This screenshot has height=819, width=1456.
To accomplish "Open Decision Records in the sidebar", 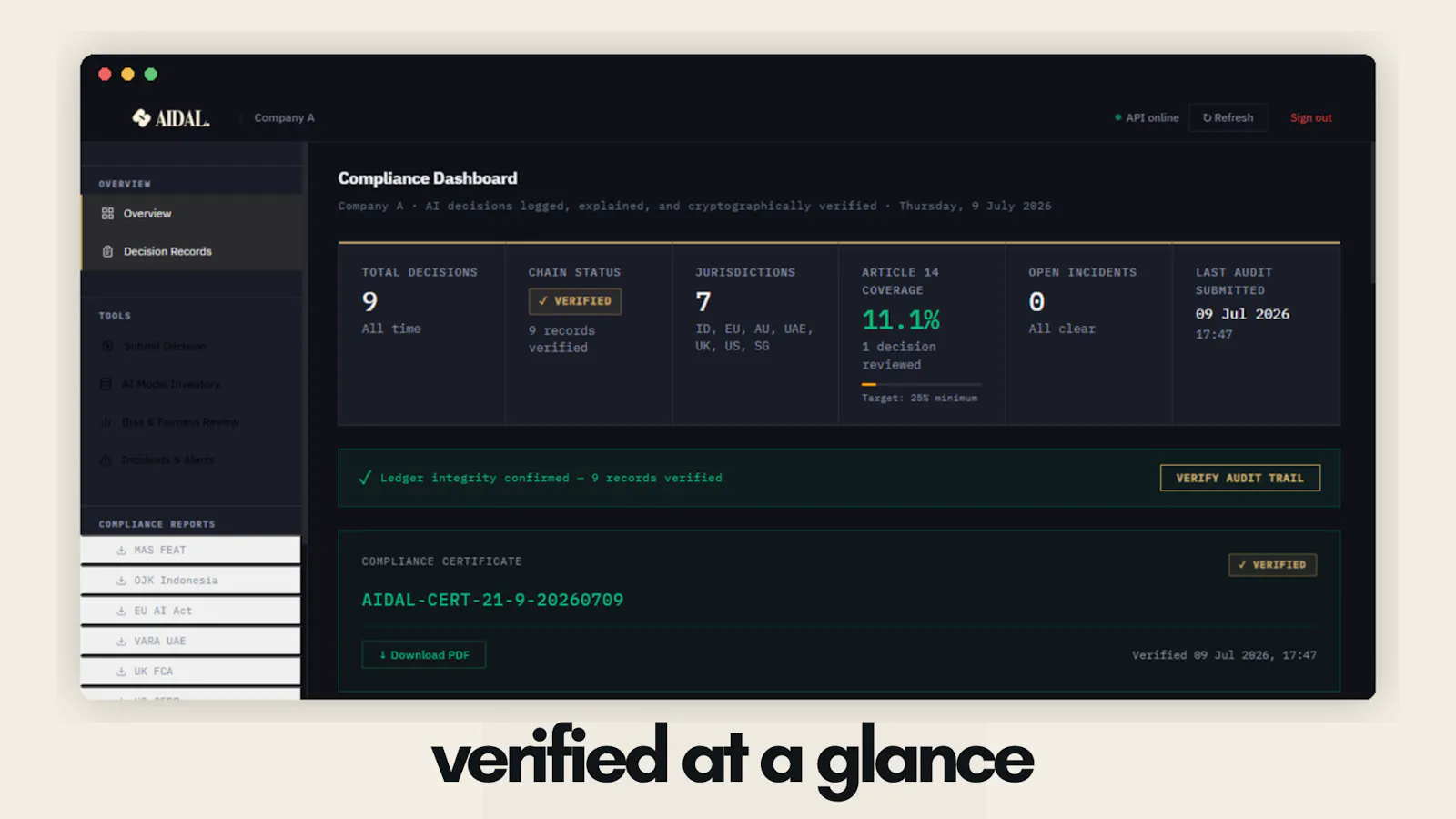I will [192, 251].
